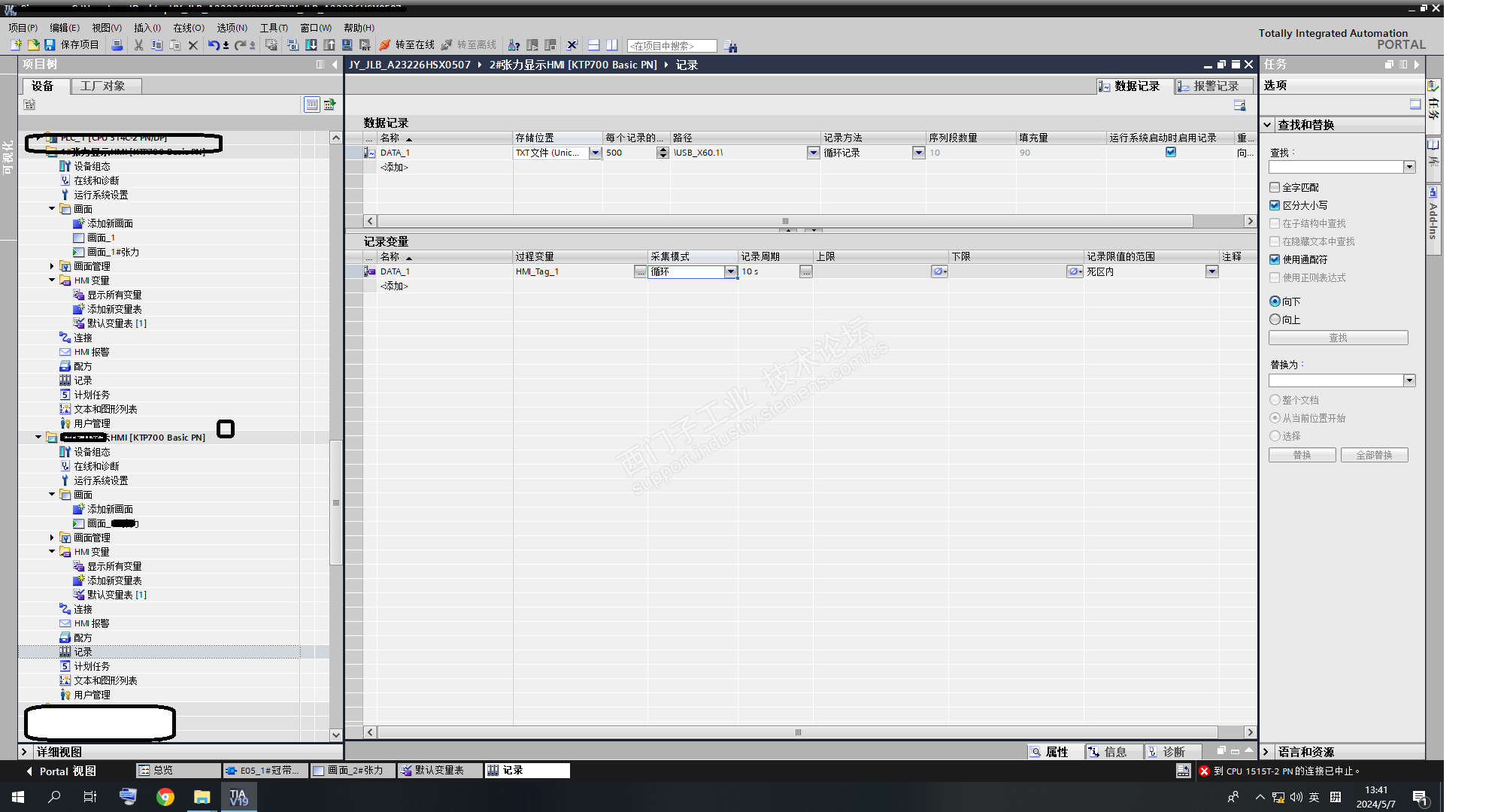Viewport: 1504px width, 812px height.
Task: Click project tree vertical scrollbar down arrow
Action: (336, 735)
